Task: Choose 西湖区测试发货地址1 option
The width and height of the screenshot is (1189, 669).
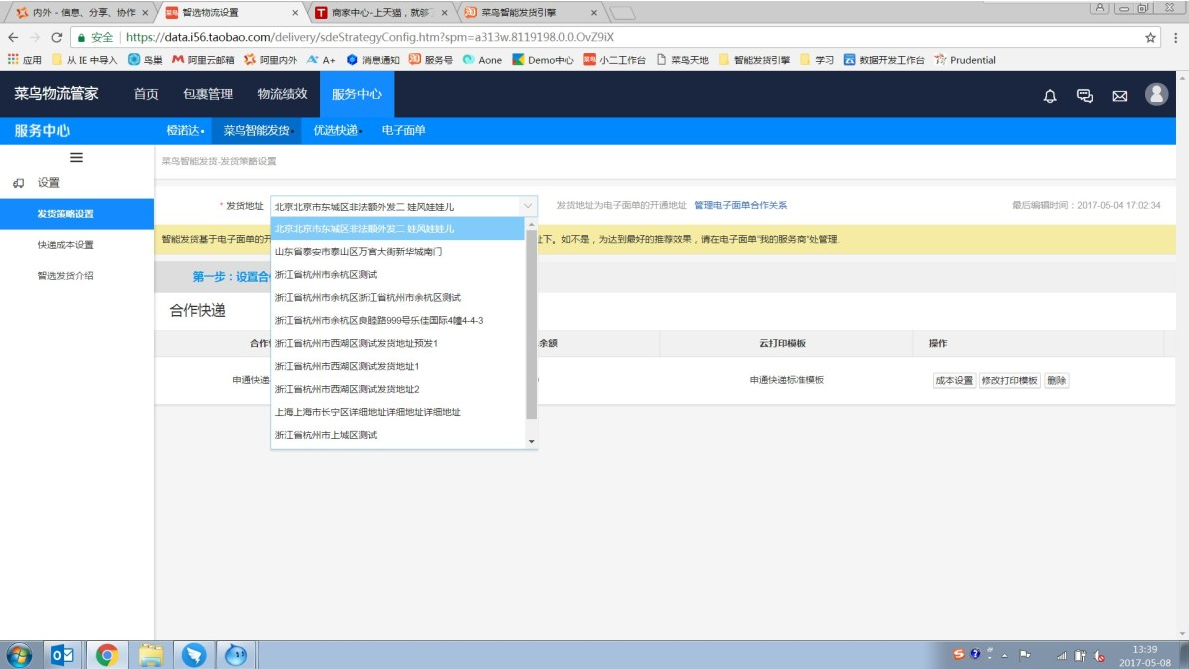Action: point(398,366)
